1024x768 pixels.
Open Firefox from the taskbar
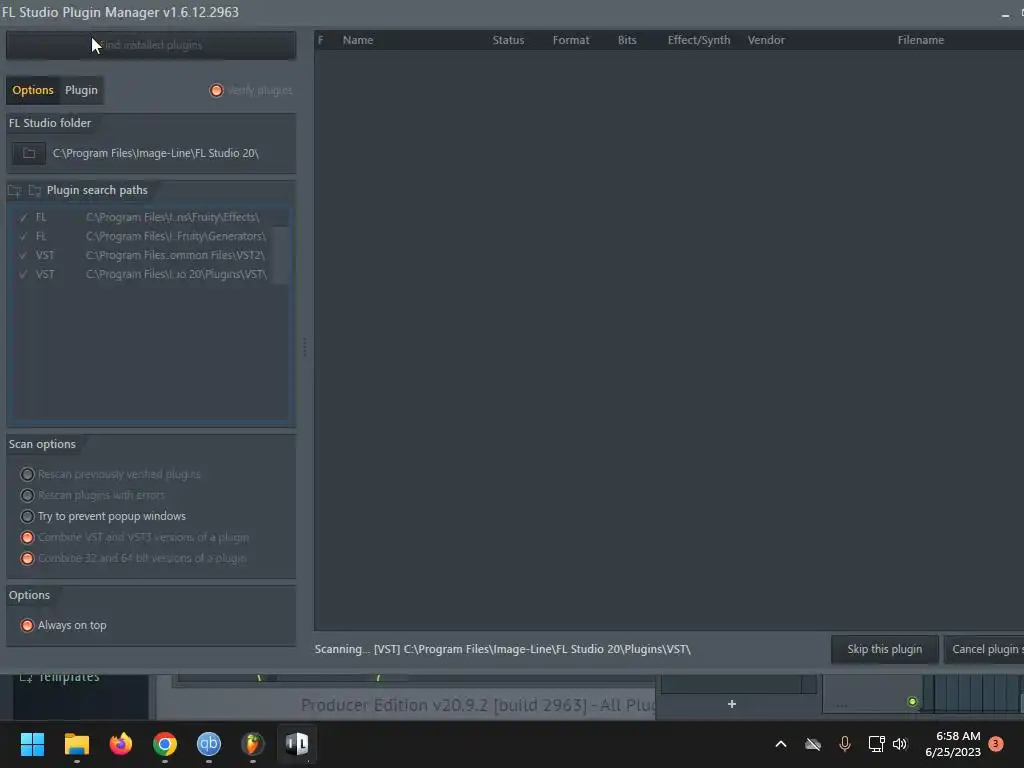121,744
